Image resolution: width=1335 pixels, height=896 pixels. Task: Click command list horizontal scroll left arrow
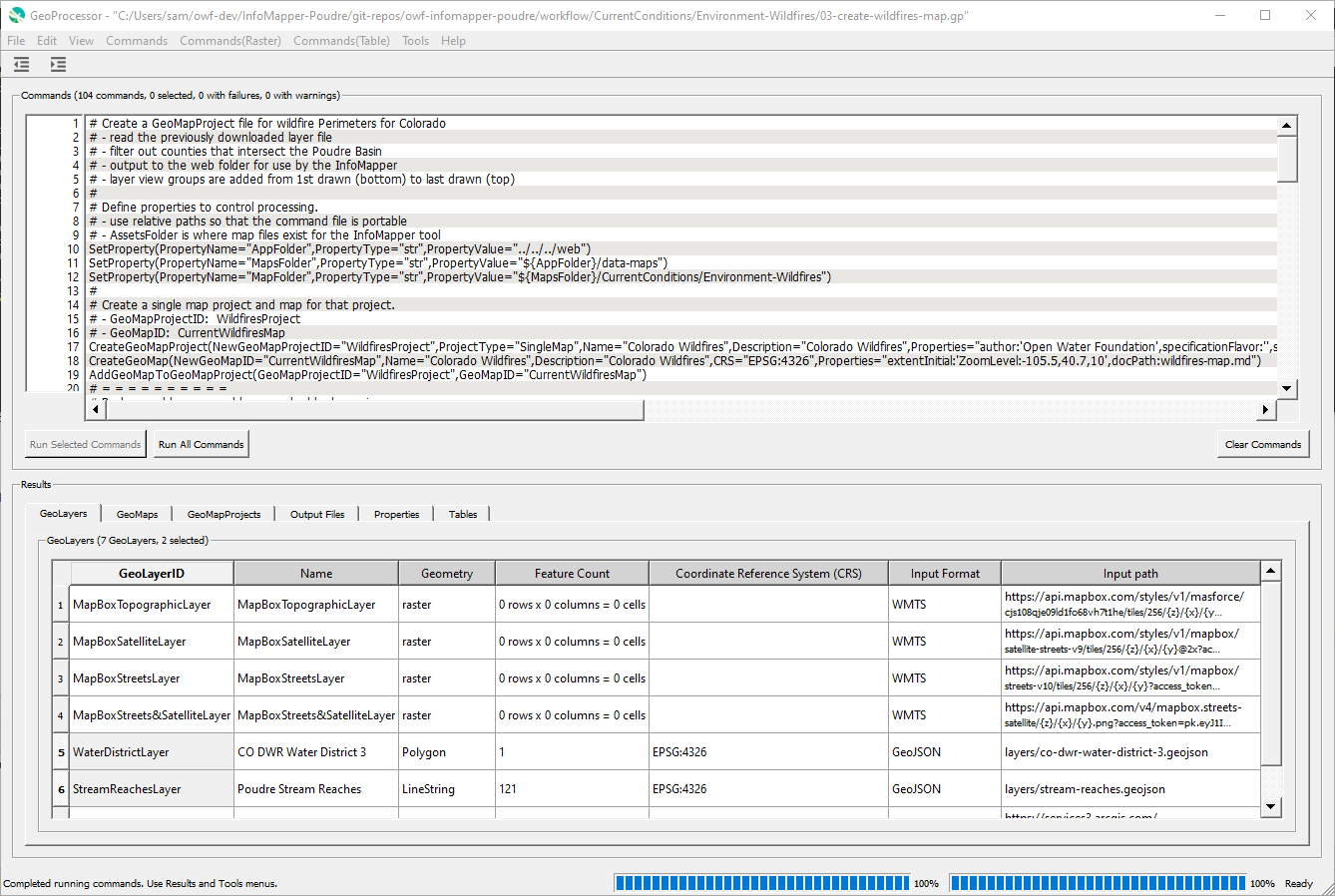pyautogui.click(x=97, y=409)
